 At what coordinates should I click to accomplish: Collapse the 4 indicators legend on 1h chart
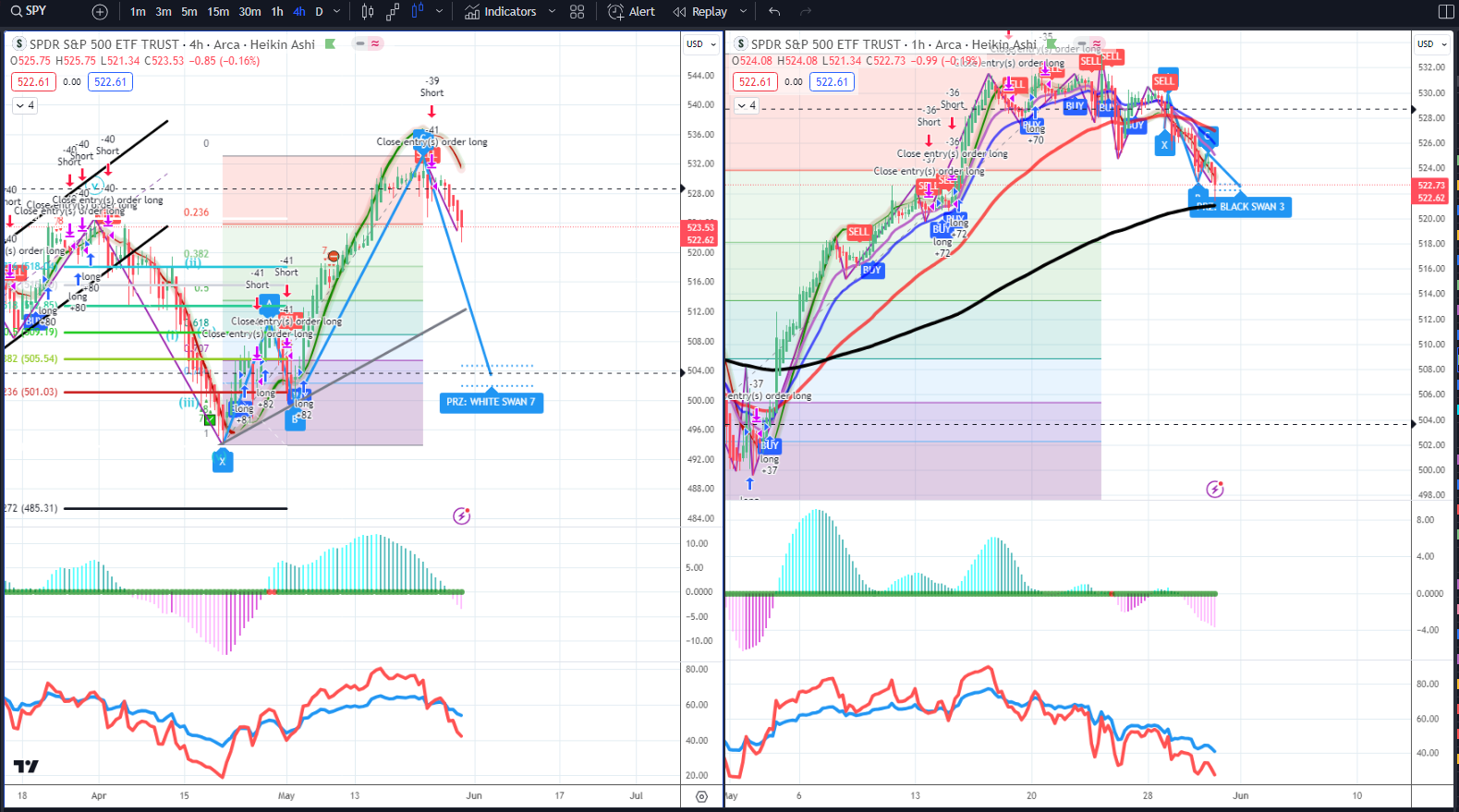[746, 105]
